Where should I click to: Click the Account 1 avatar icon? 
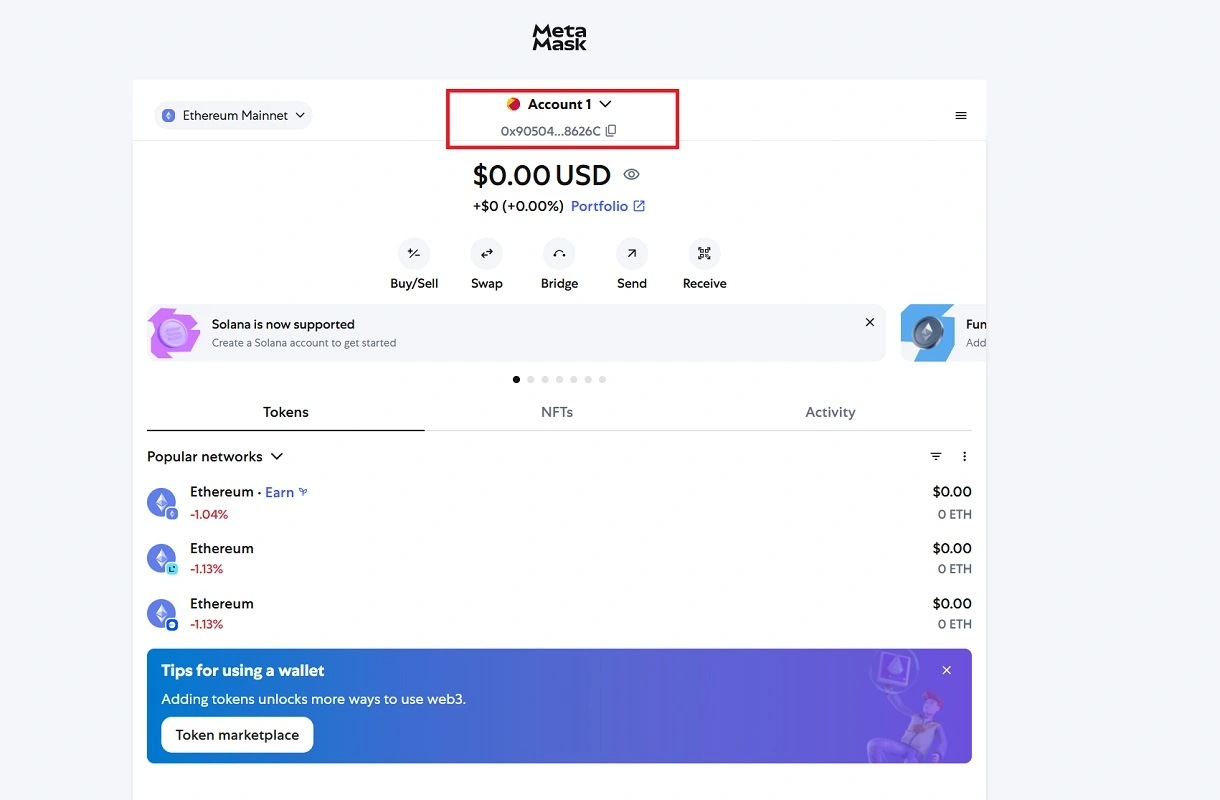pos(513,104)
